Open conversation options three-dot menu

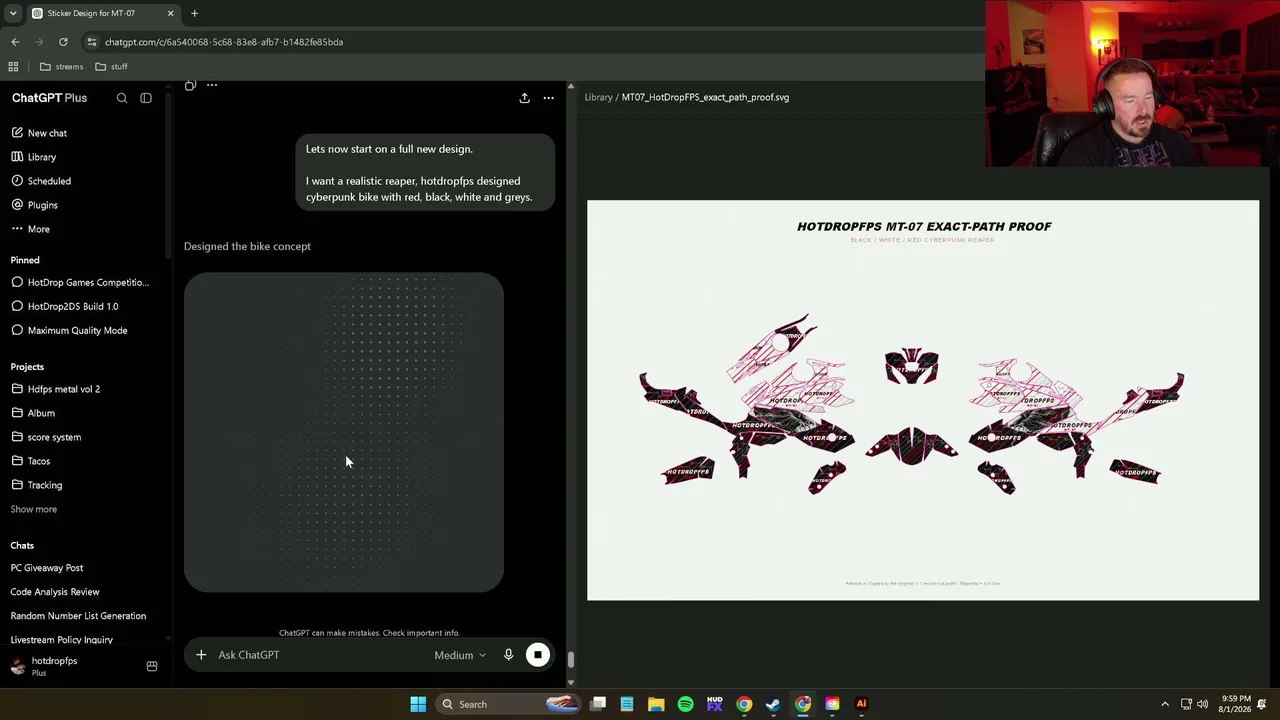[x=548, y=98]
